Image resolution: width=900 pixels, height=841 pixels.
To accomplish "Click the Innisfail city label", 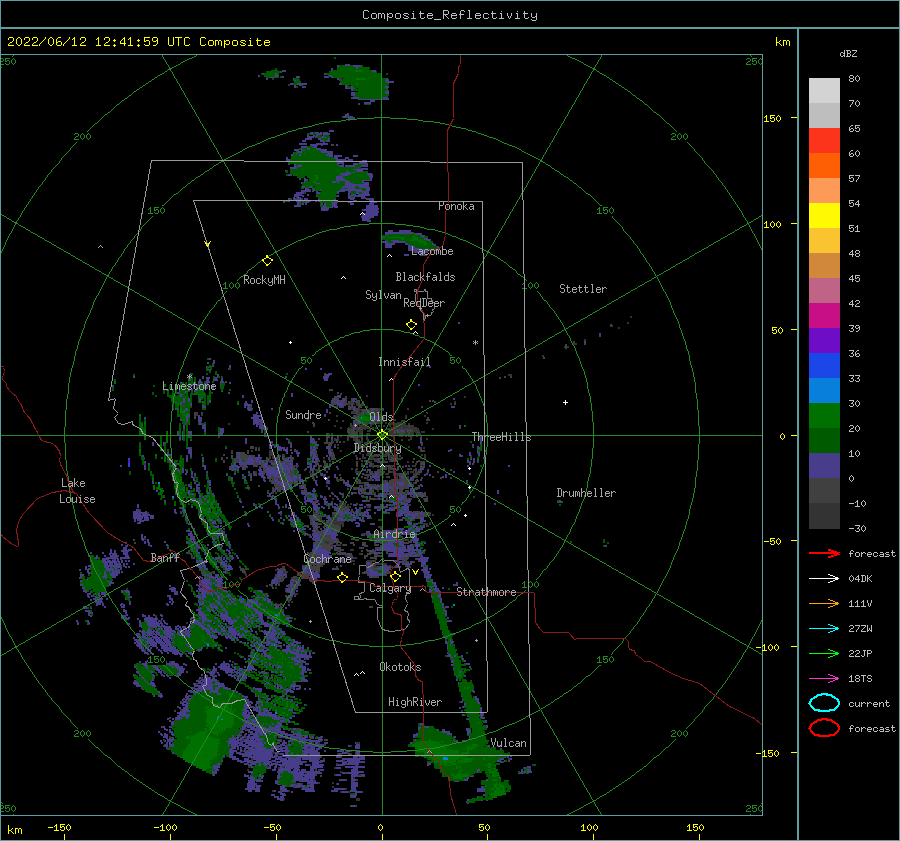I will [404, 362].
